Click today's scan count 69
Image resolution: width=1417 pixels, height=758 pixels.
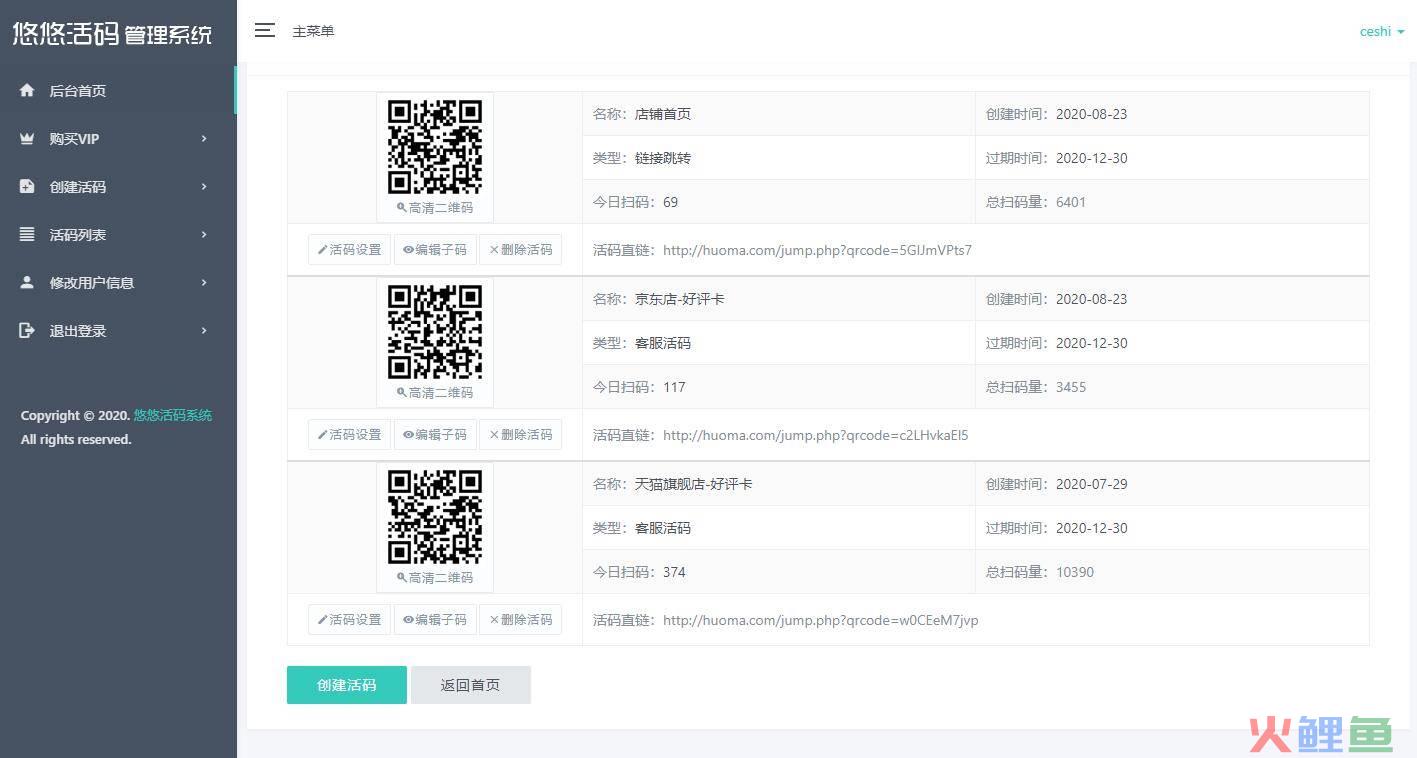point(670,202)
